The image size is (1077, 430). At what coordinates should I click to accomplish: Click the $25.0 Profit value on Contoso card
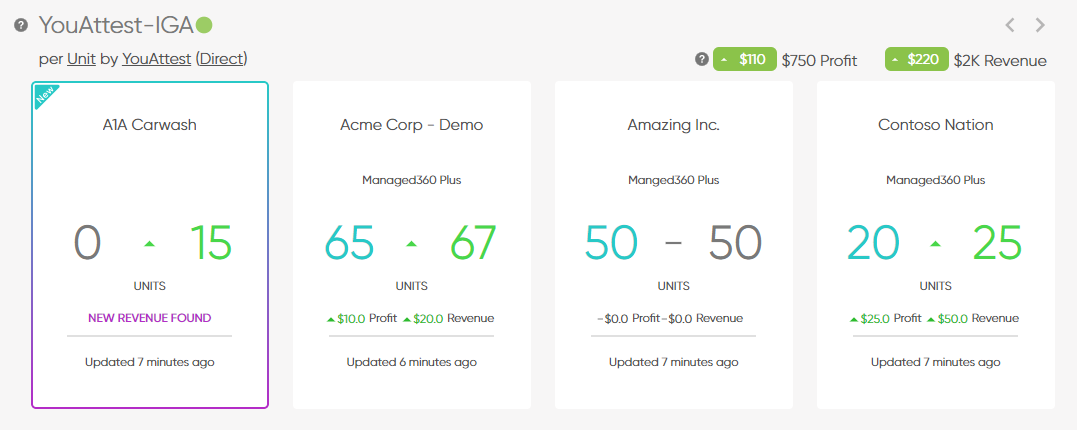pyautogui.click(x=885, y=319)
